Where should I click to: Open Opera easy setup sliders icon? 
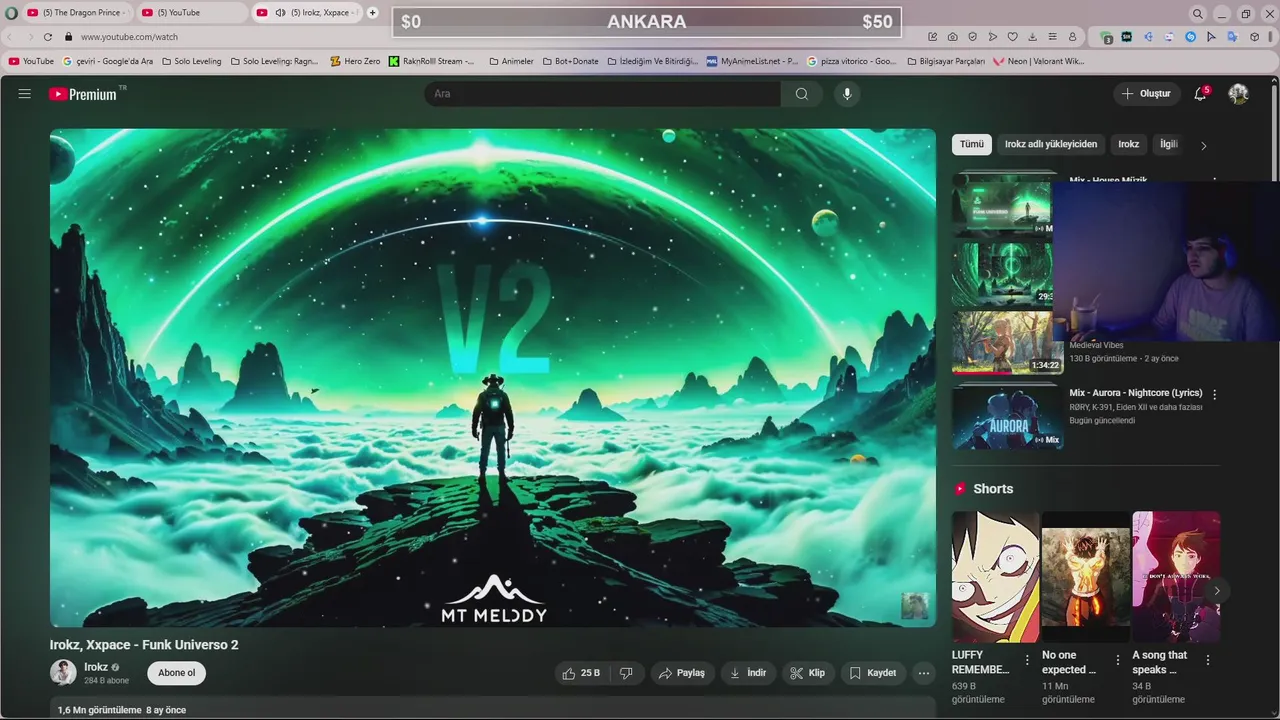[1052, 37]
